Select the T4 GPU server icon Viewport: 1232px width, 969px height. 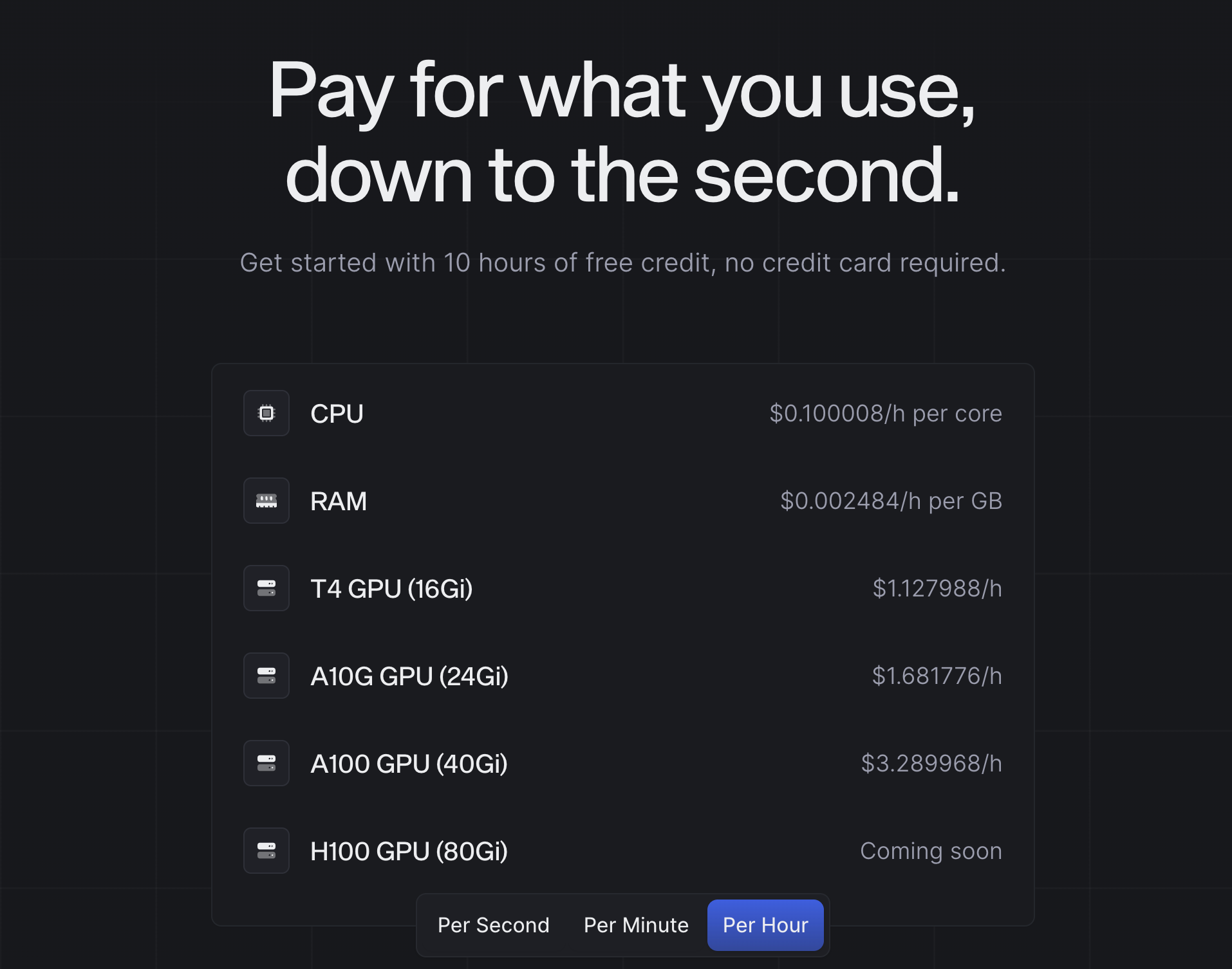(x=266, y=589)
